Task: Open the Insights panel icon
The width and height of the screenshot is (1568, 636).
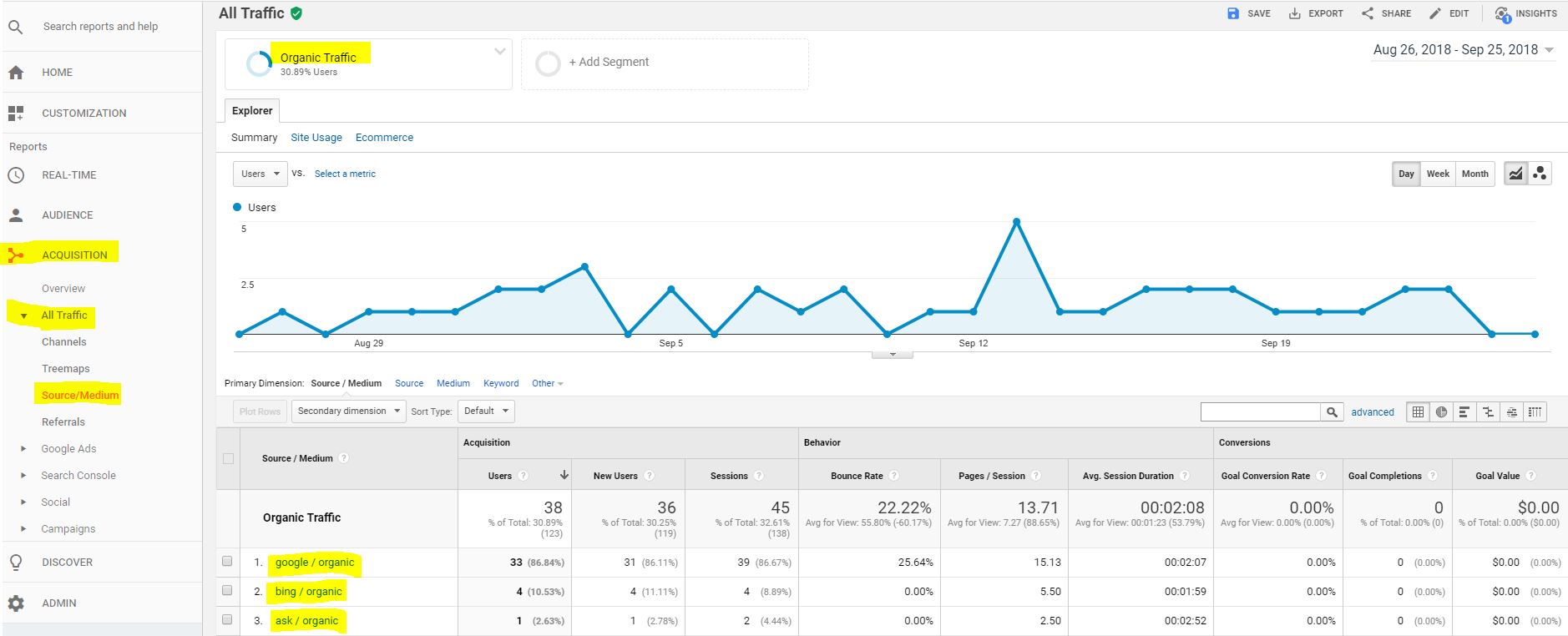Action: pos(1503,14)
